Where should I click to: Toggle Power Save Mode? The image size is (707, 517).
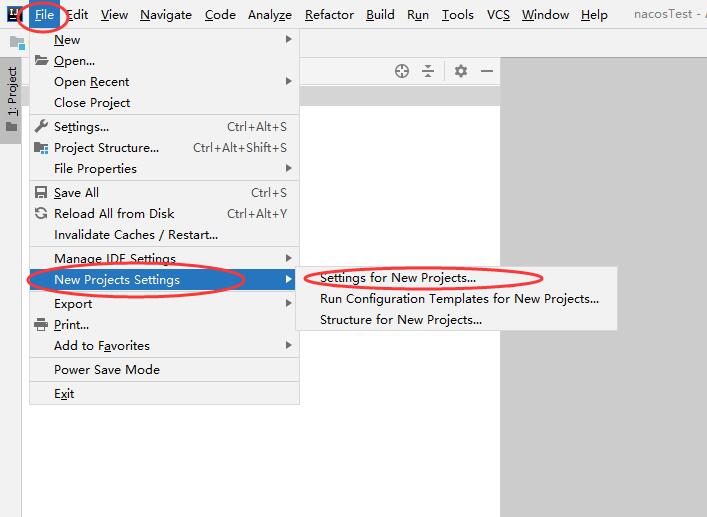tap(164, 370)
